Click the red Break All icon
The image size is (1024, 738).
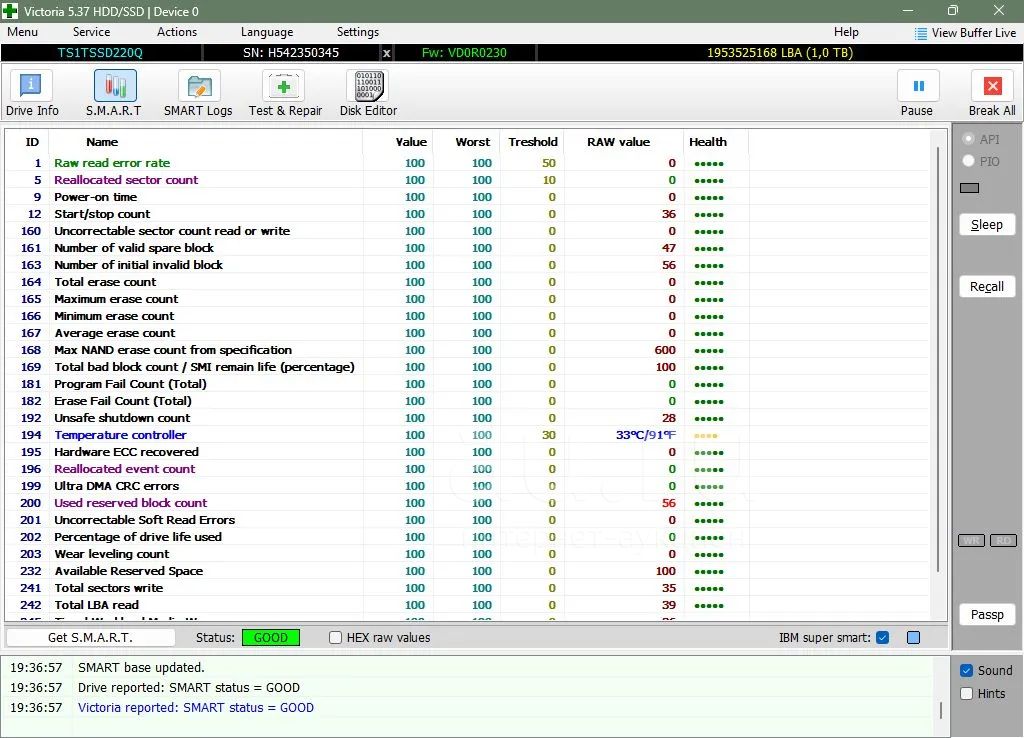point(991,87)
